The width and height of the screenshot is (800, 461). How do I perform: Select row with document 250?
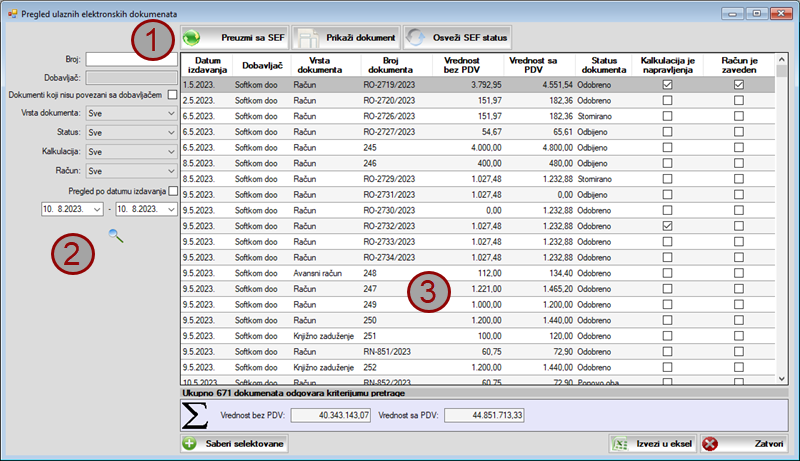click(x=478, y=320)
